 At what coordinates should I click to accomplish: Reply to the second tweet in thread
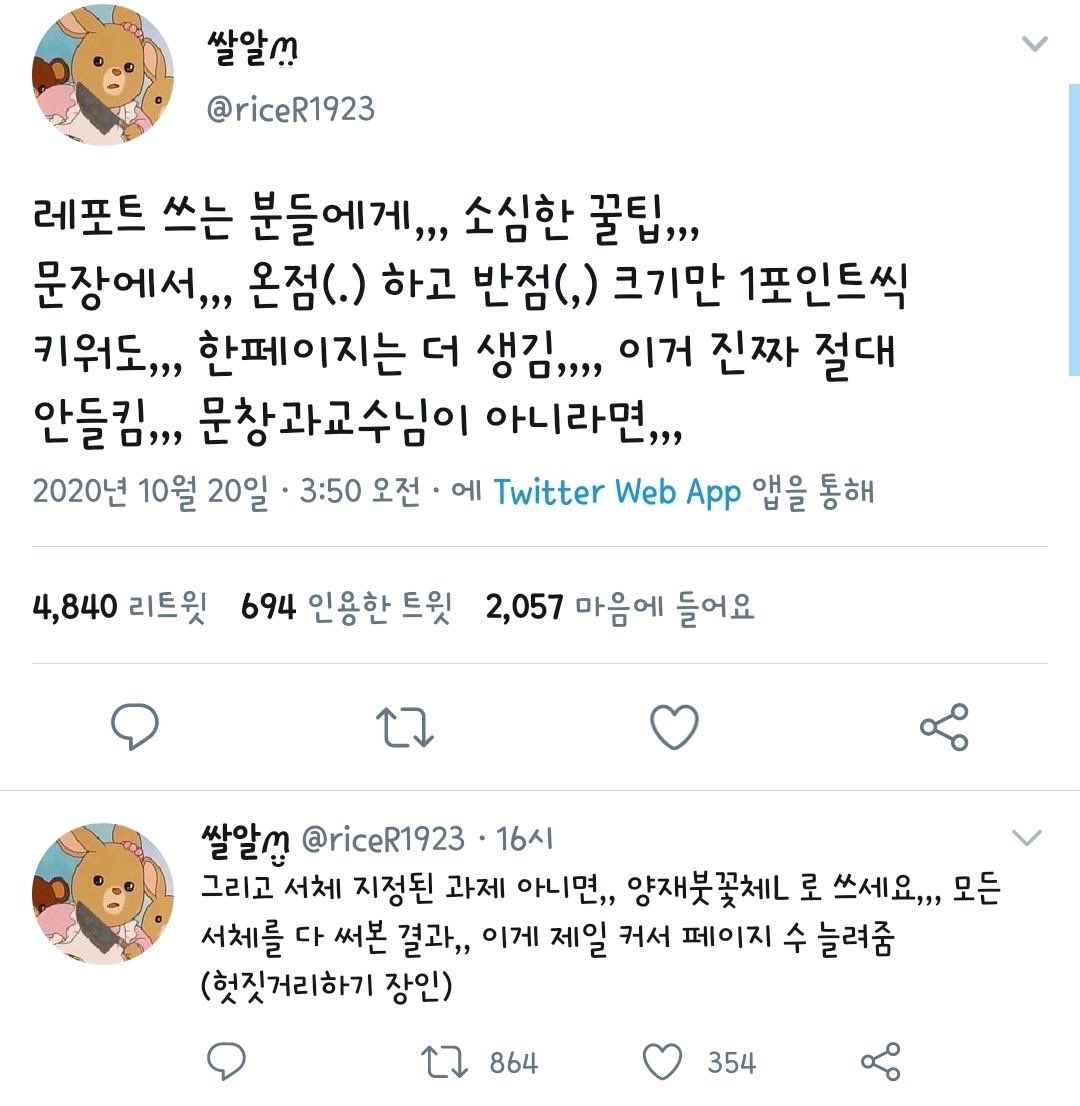226,1061
